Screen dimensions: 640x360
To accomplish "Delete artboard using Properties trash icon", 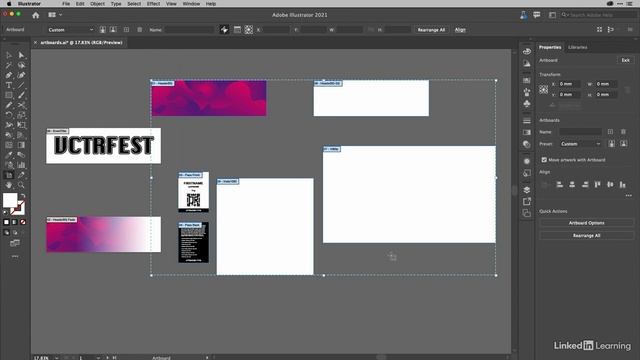I will coord(623,132).
